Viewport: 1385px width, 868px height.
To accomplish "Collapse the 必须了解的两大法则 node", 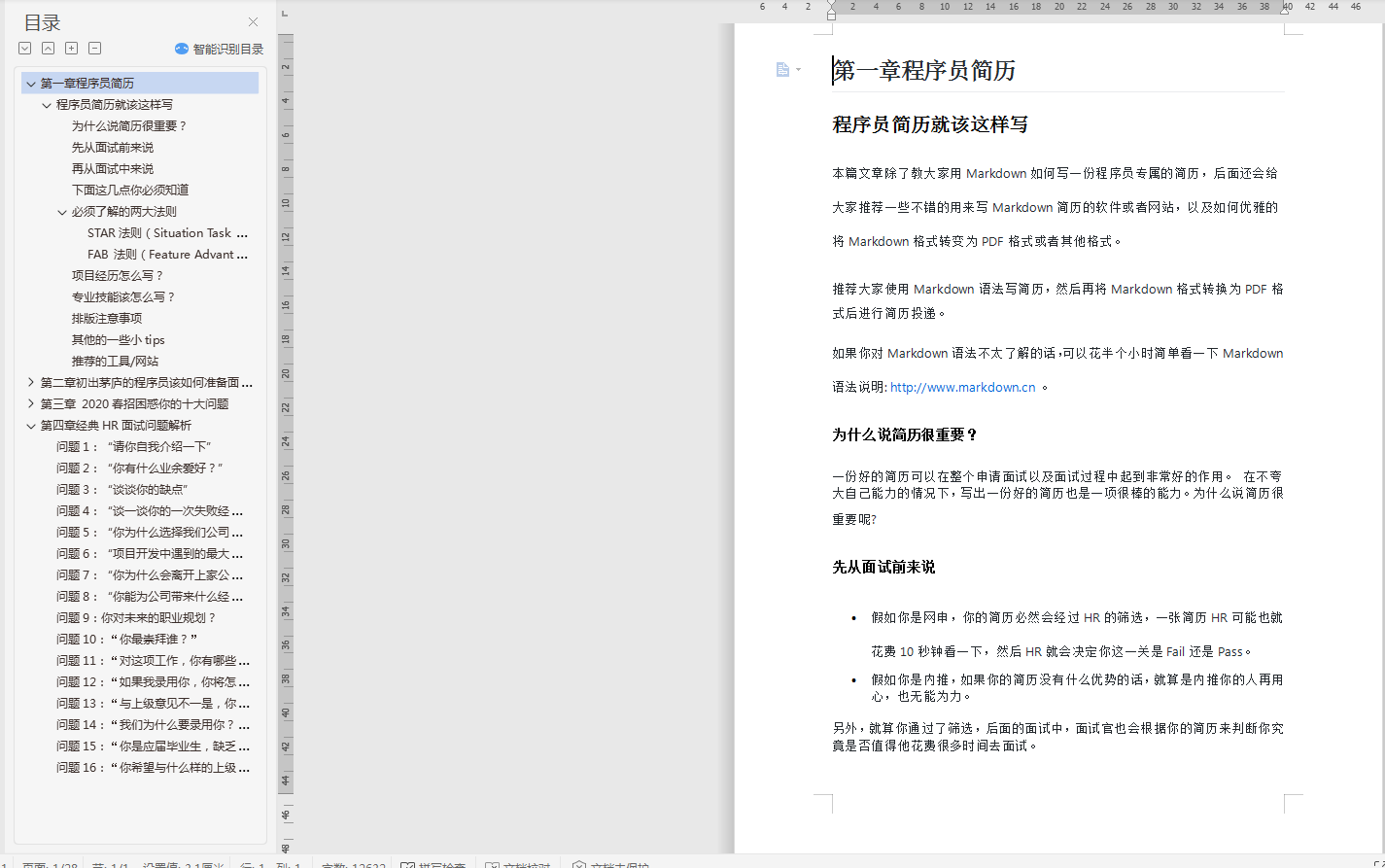I will [62, 212].
